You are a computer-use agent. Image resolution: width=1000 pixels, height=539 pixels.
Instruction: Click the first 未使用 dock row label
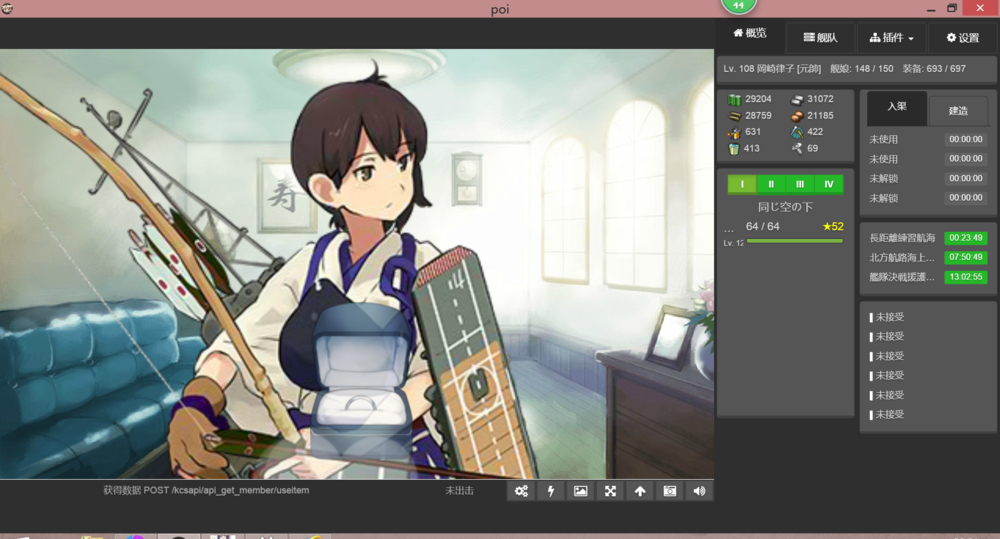coord(883,139)
